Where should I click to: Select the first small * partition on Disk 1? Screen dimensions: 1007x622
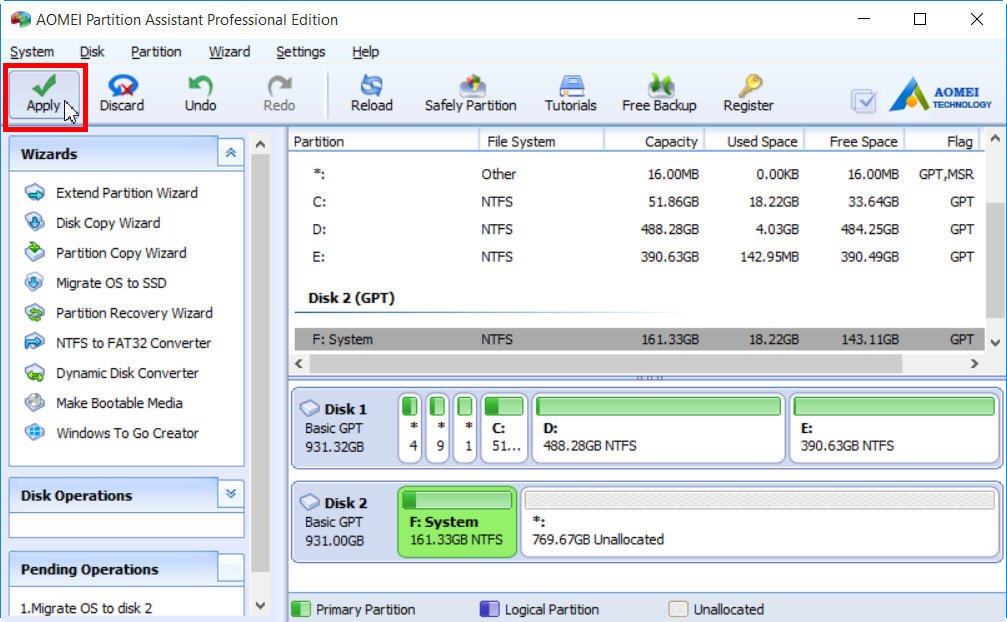(410, 428)
